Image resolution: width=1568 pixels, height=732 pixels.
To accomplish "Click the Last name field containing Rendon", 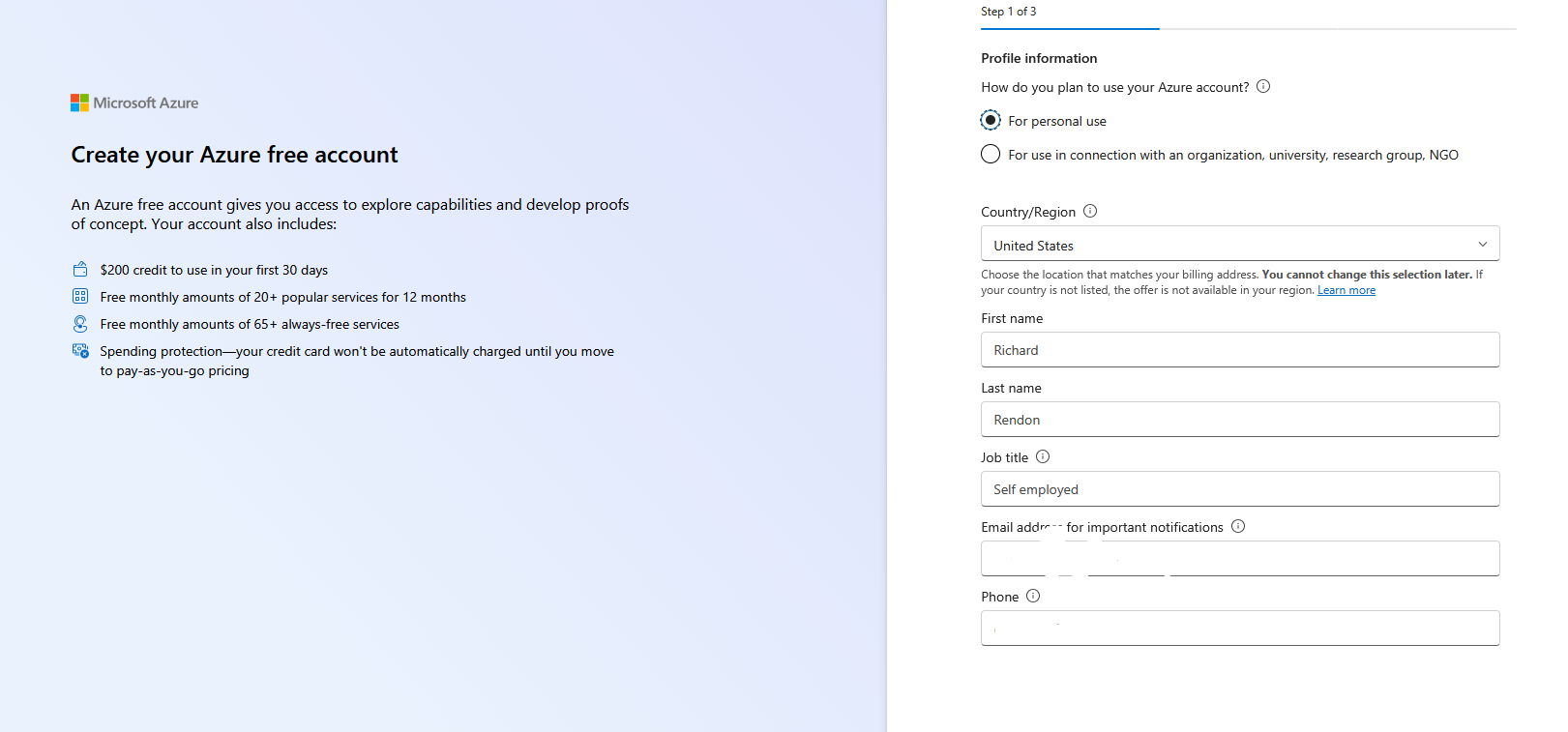I will tap(1240, 420).
